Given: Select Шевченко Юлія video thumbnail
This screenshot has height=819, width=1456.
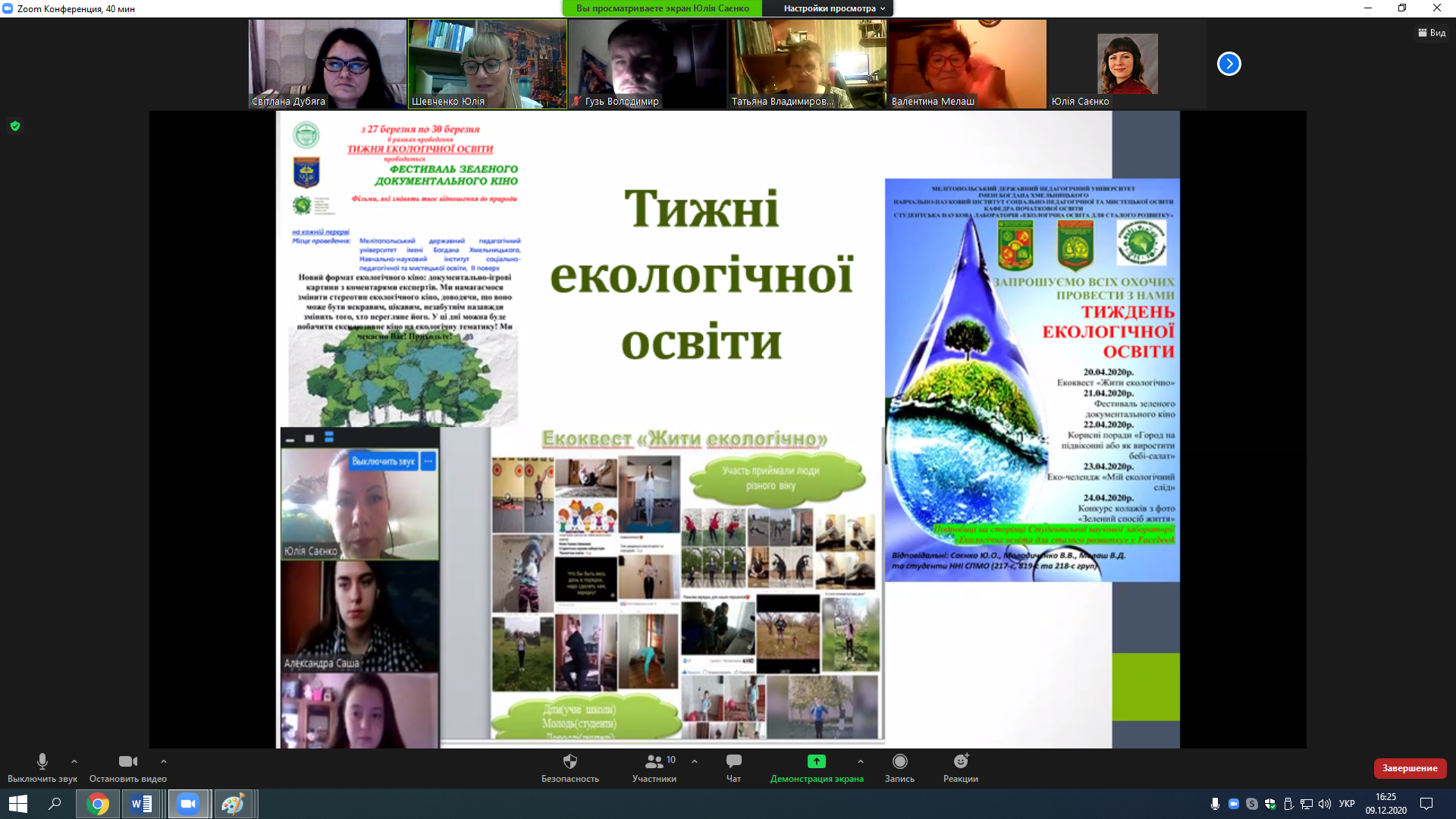Looking at the screenshot, I should point(487,64).
